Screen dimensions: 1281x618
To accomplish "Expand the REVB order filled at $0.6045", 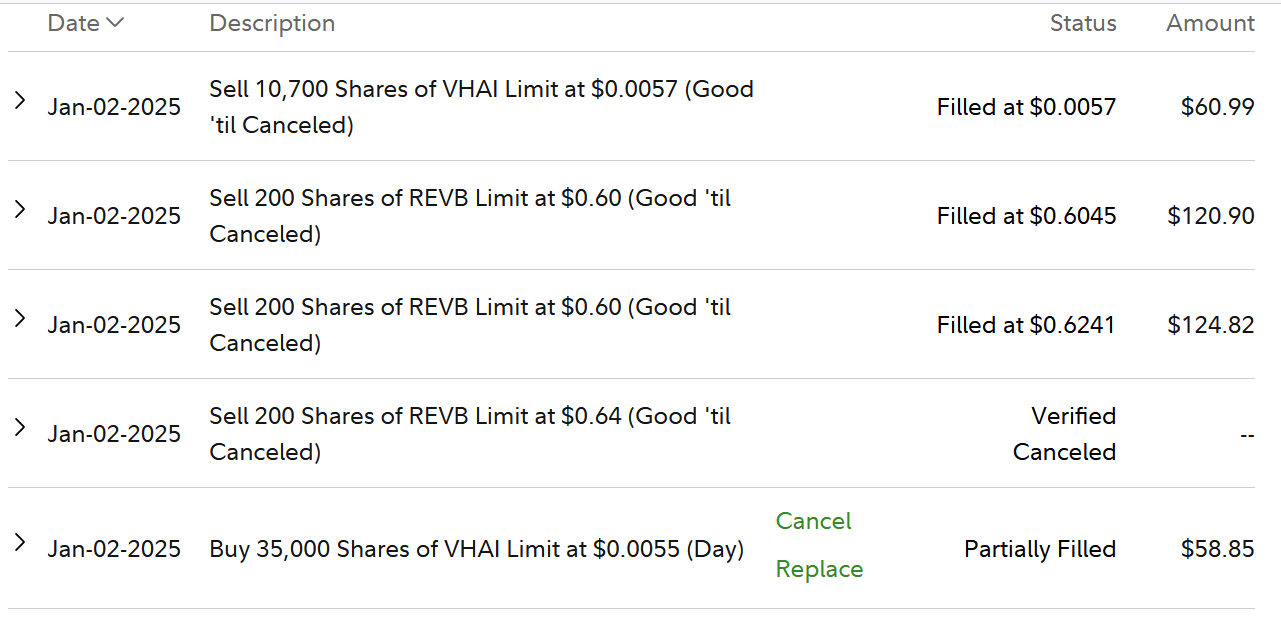I will pyautogui.click(x=19, y=209).
